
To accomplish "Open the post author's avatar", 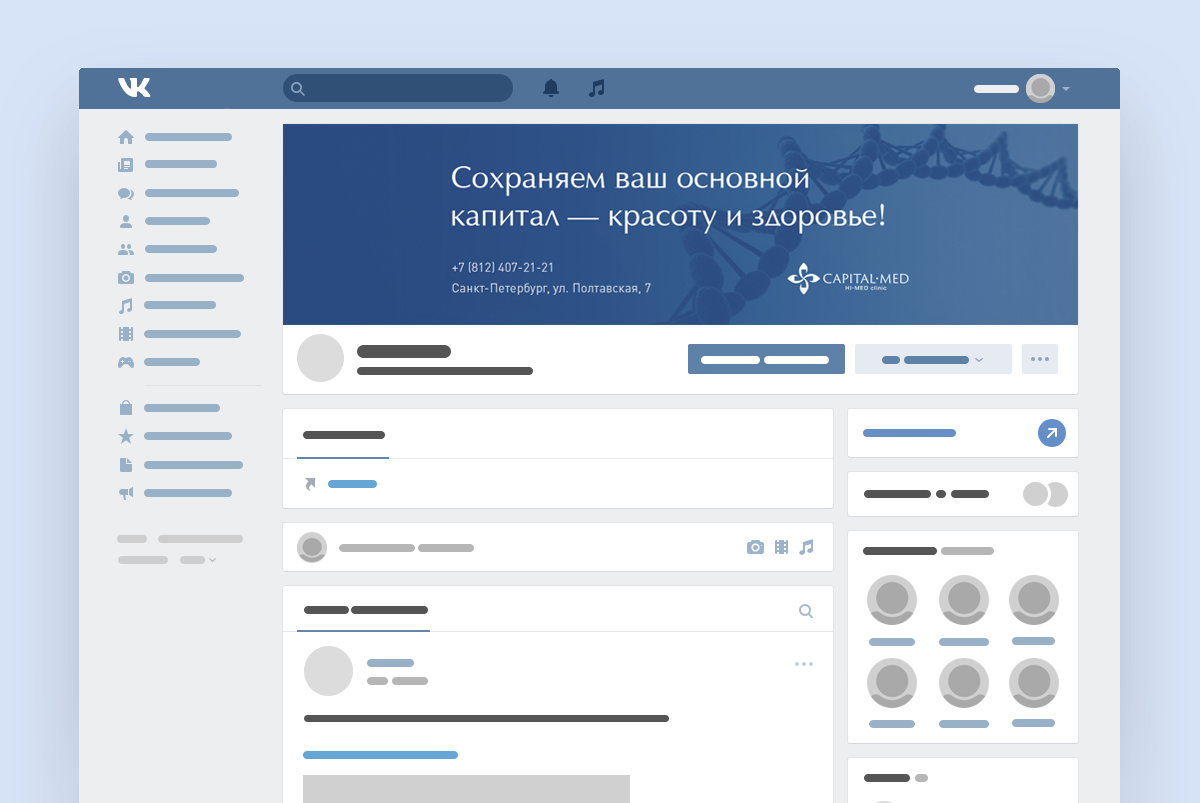I will [328, 671].
